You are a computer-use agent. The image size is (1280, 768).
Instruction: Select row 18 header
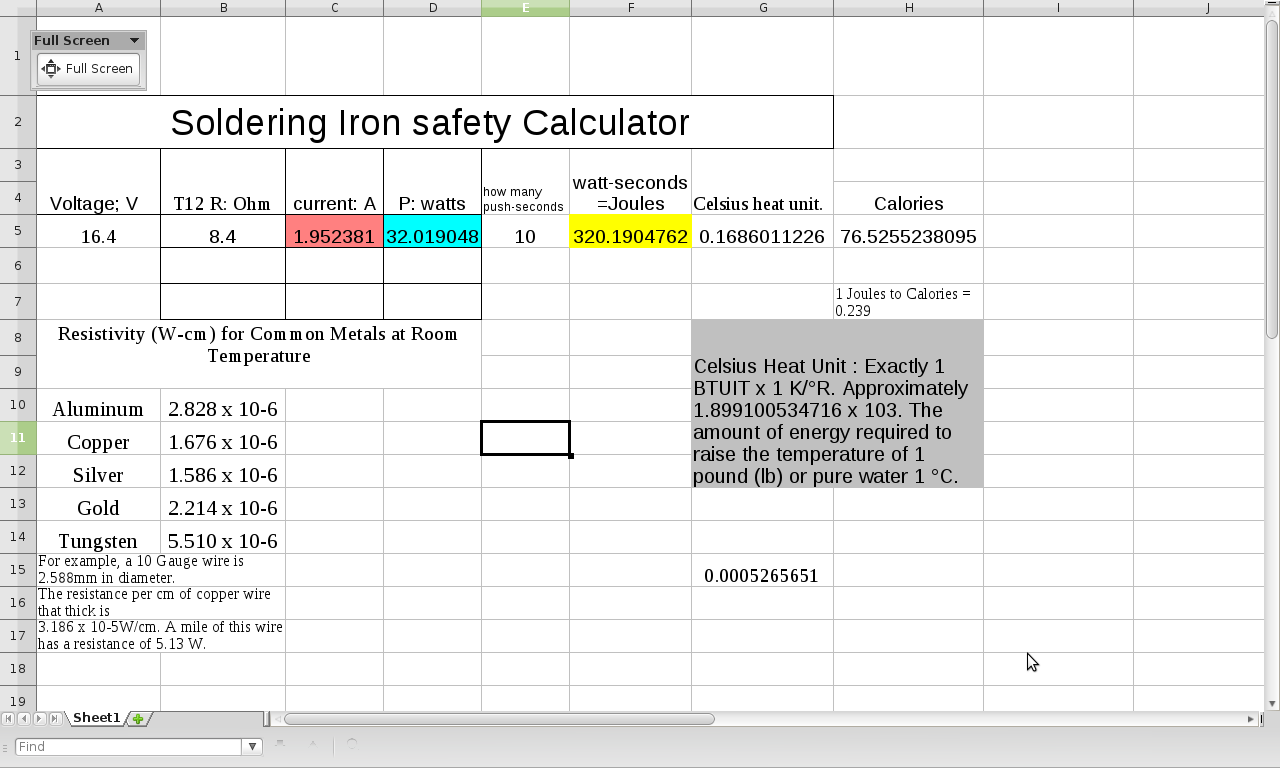(x=18, y=669)
